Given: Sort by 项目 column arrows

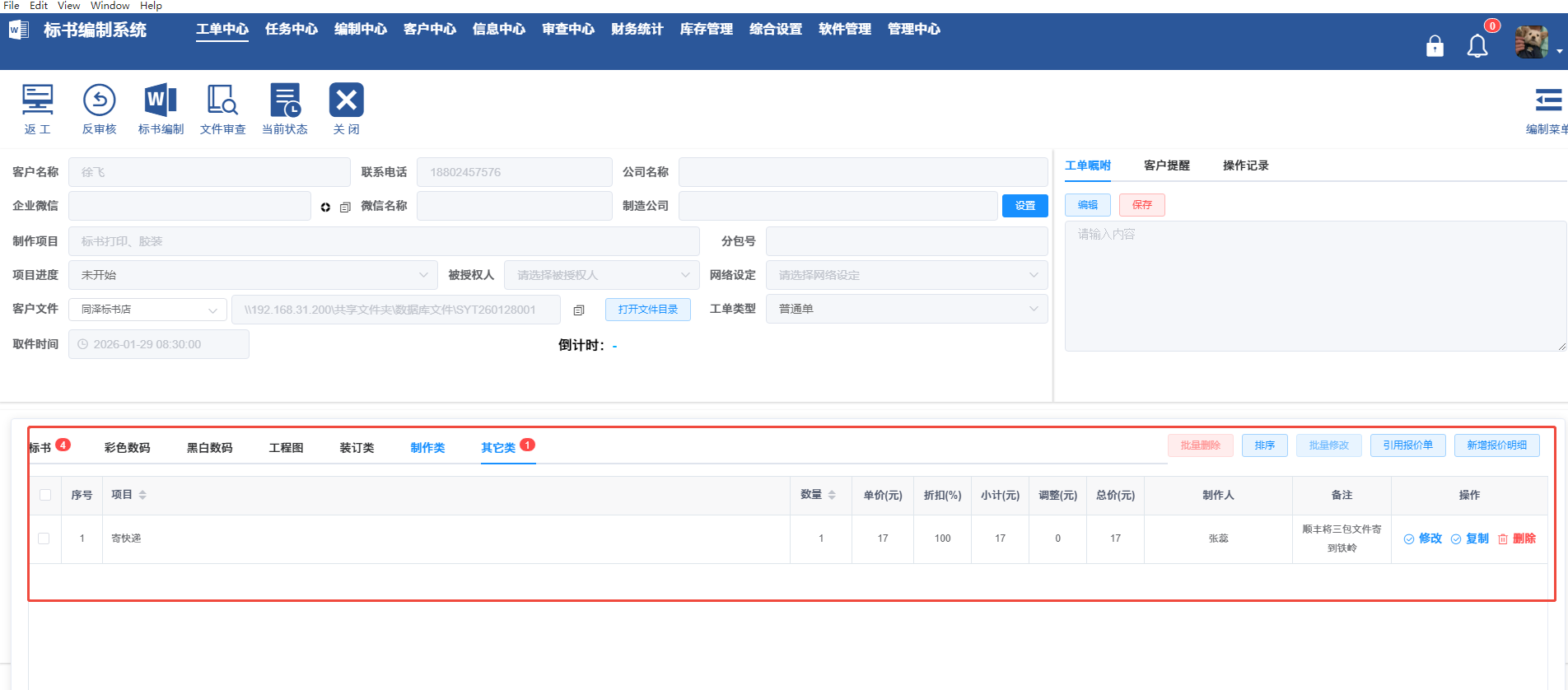Looking at the screenshot, I should pyautogui.click(x=142, y=495).
